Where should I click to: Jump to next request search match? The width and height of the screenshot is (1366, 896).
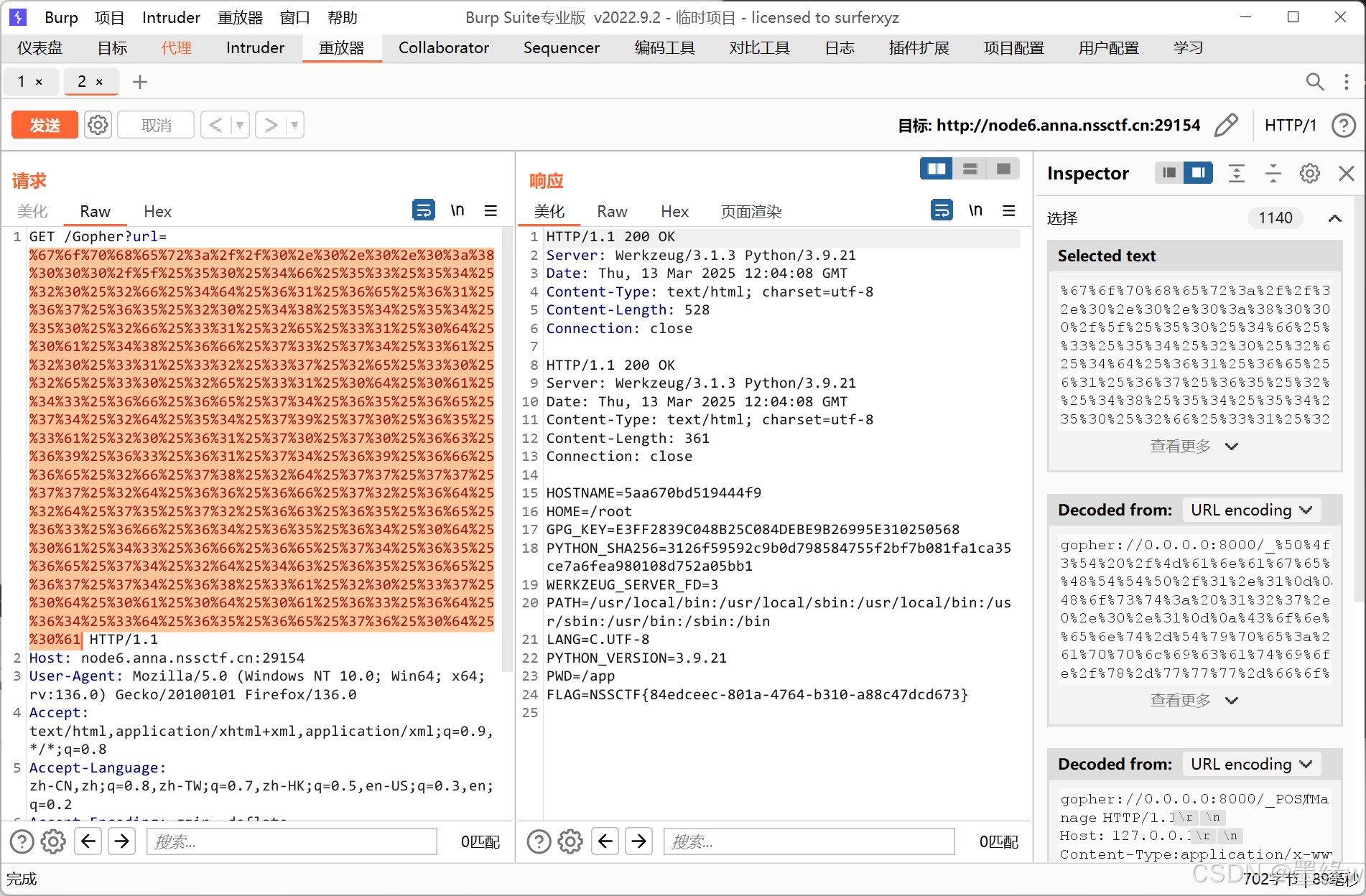coord(122,841)
